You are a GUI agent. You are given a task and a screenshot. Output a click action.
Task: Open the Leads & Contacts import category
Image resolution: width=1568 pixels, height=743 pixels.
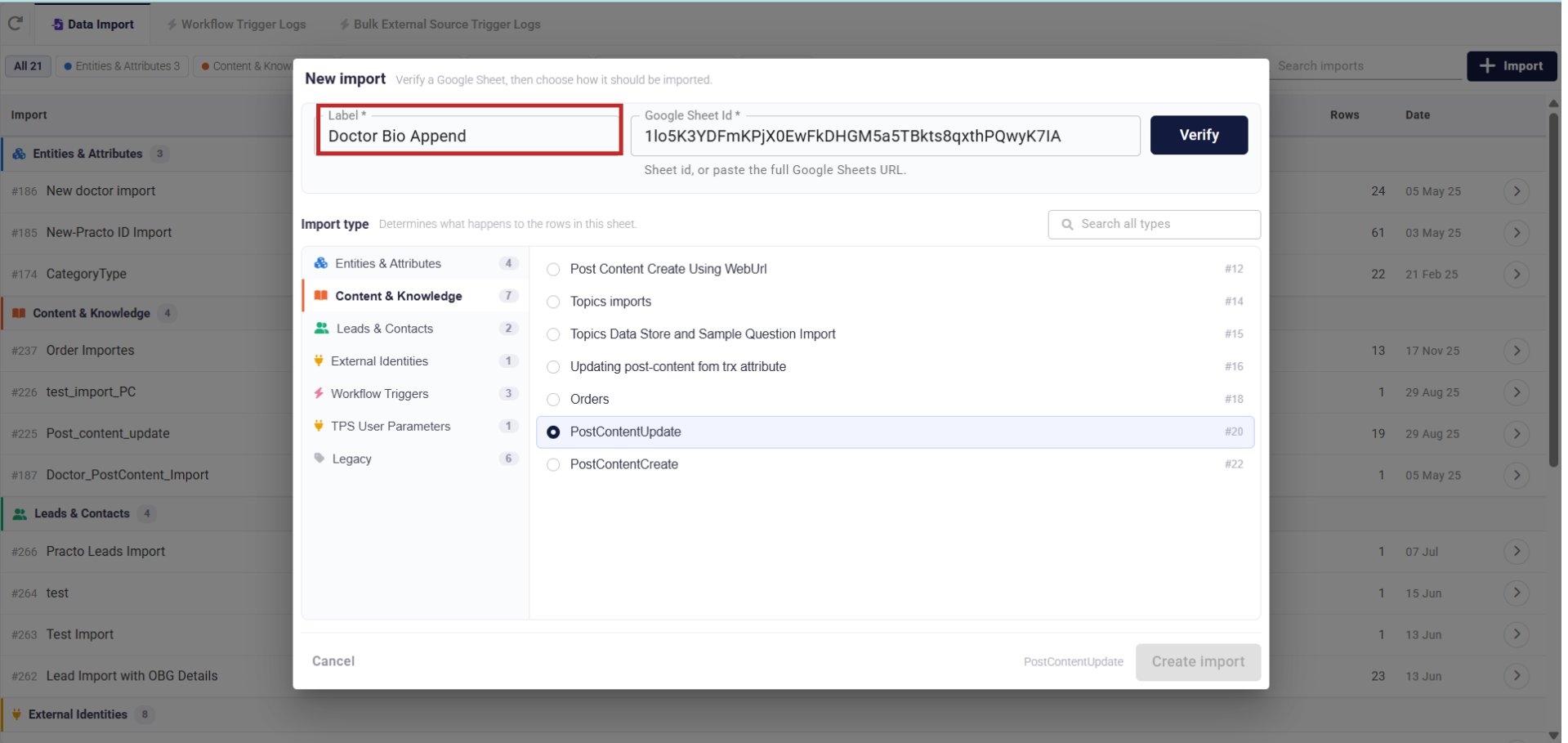pyautogui.click(x=415, y=329)
